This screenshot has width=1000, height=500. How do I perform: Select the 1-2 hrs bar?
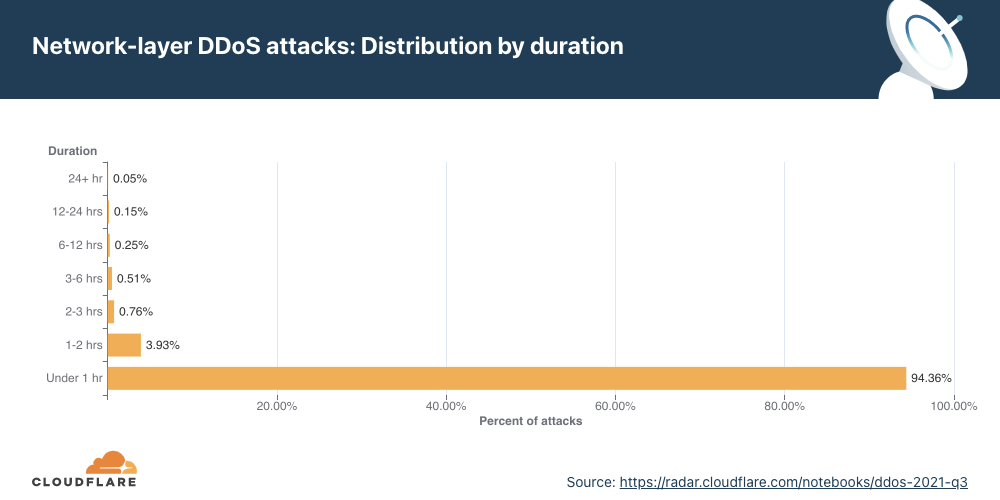pyautogui.click(x=124, y=345)
